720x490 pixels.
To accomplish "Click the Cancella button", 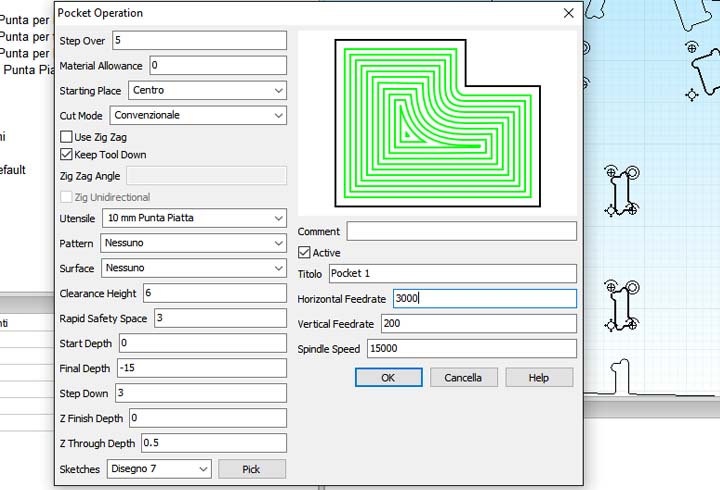I will pyautogui.click(x=464, y=377).
